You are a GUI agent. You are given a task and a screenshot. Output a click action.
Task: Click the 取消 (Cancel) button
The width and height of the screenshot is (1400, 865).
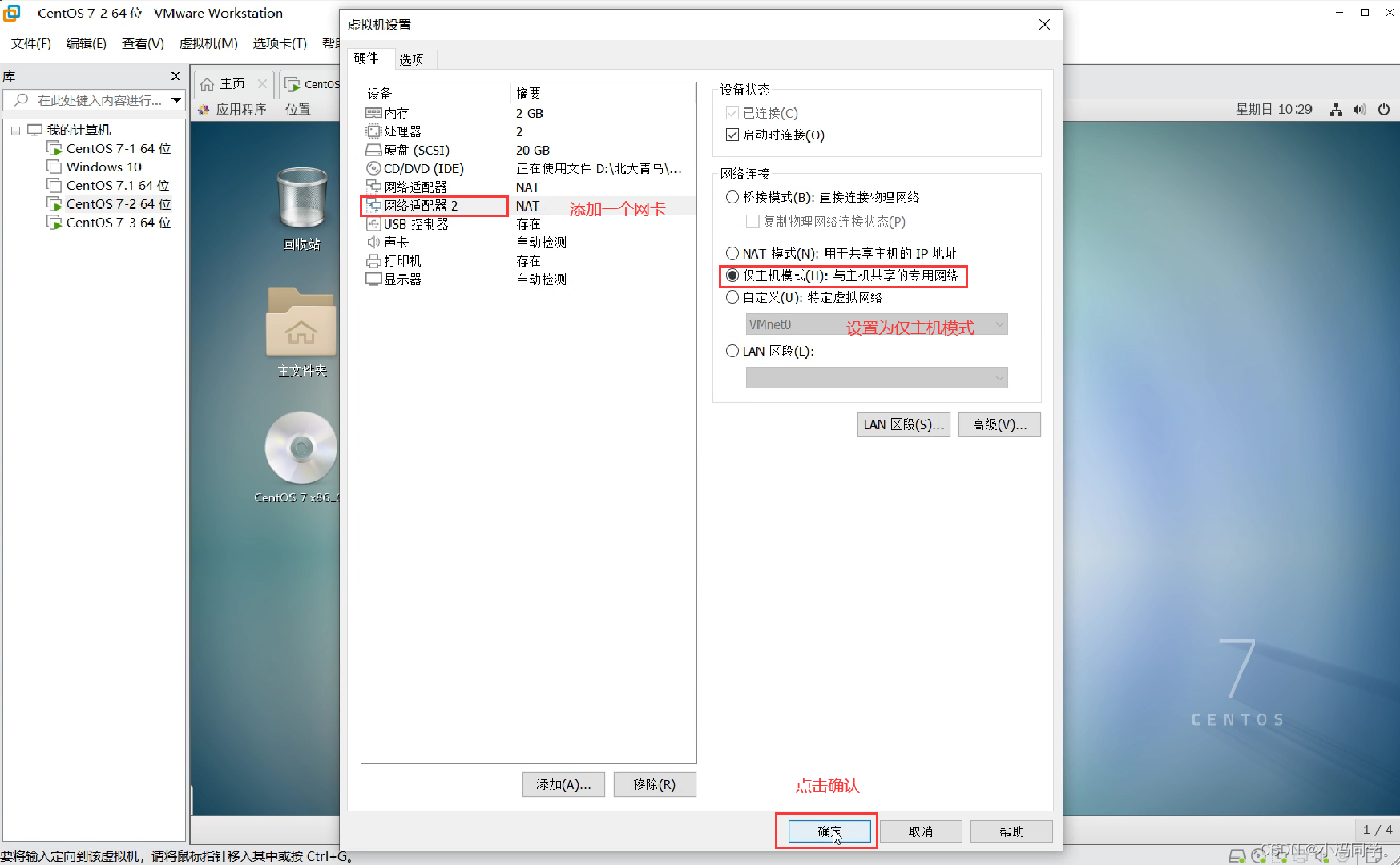[921, 831]
